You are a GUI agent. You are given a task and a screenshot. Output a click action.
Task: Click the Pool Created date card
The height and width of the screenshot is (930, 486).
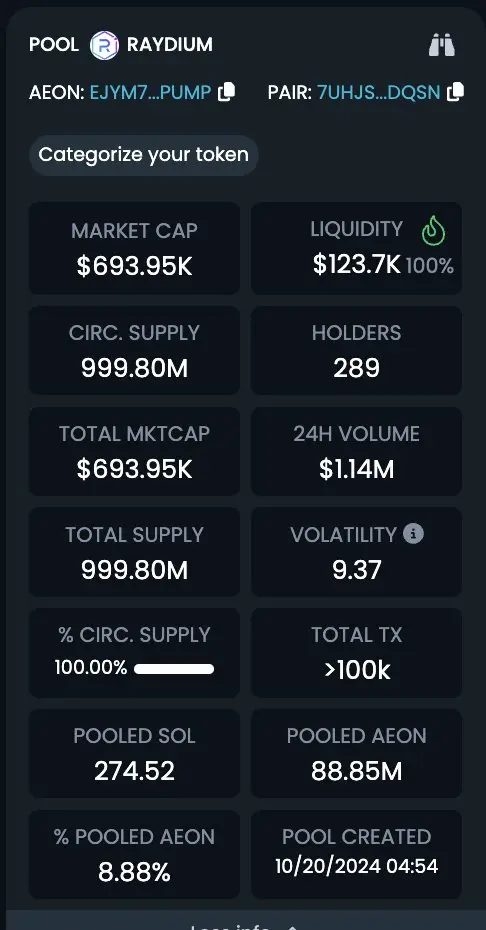pos(357,854)
